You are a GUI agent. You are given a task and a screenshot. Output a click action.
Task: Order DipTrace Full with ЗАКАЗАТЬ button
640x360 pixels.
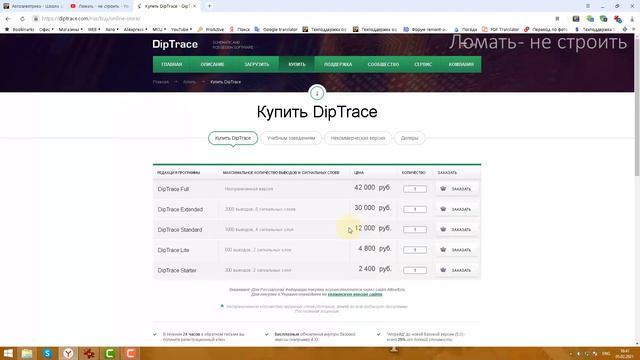coord(456,189)
